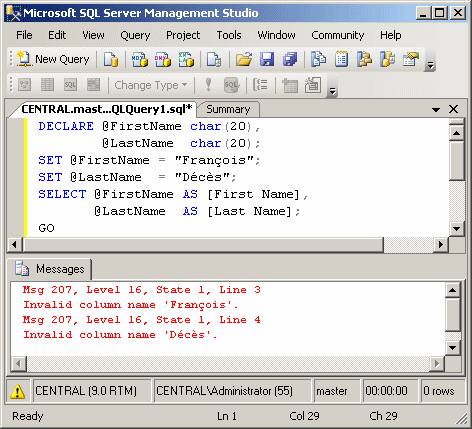Expand the main toolbar options arrow
The width and height of the screenshot is (472, 429).
coord(430,65)
